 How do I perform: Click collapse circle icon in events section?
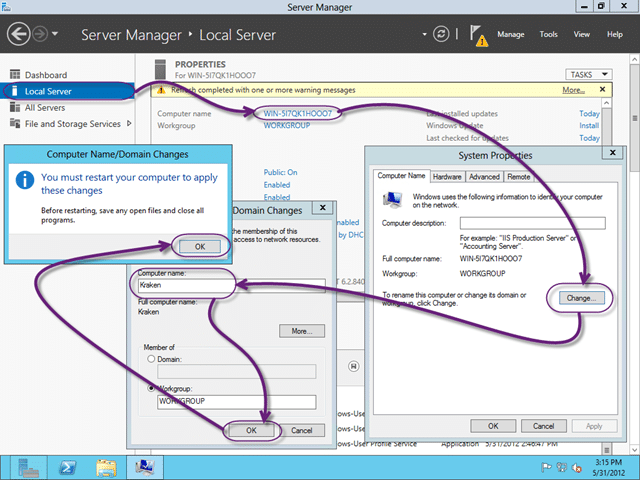(x=354, y=366)
